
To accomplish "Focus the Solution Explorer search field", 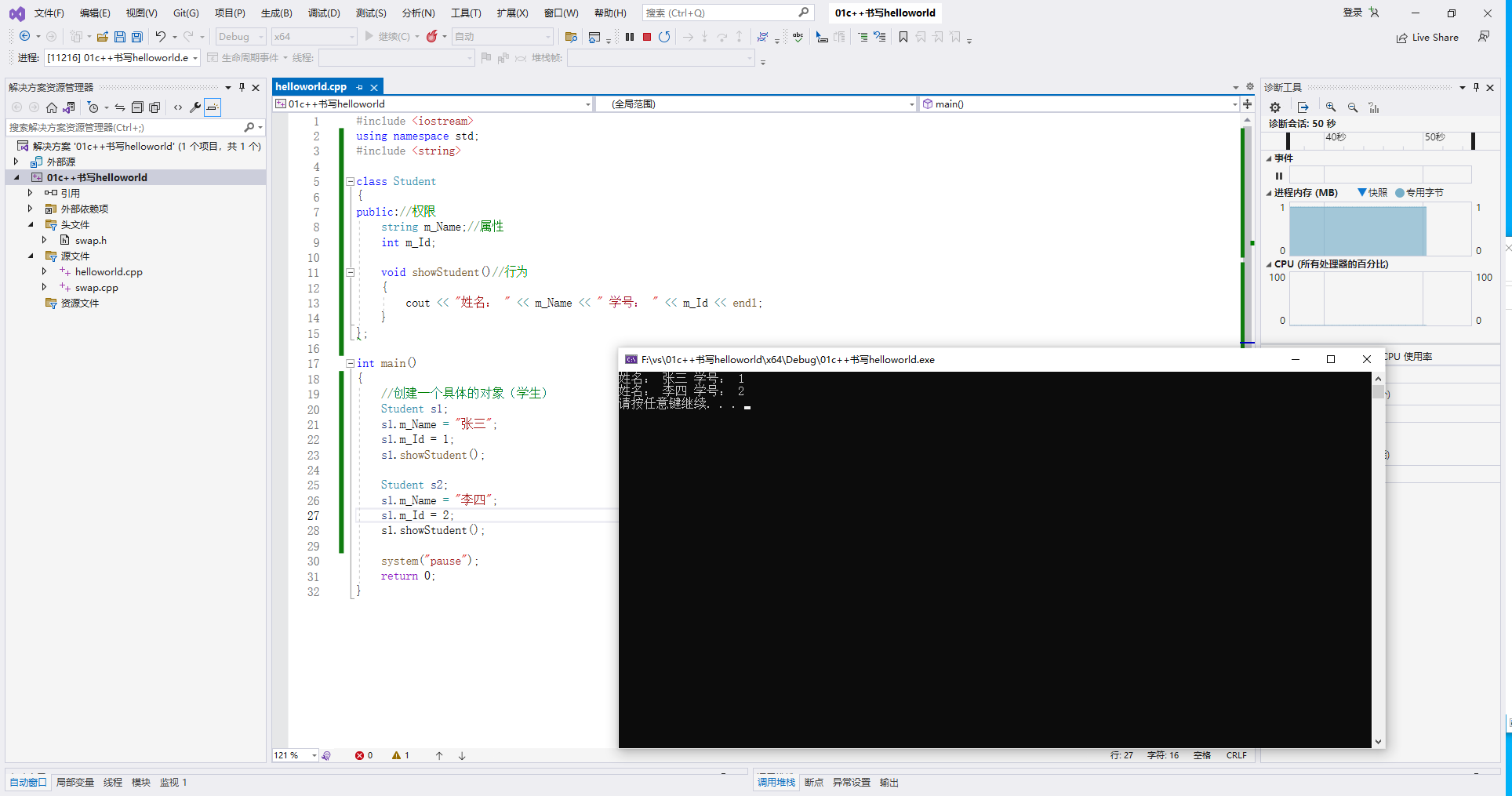I will (x=125, y=127).
